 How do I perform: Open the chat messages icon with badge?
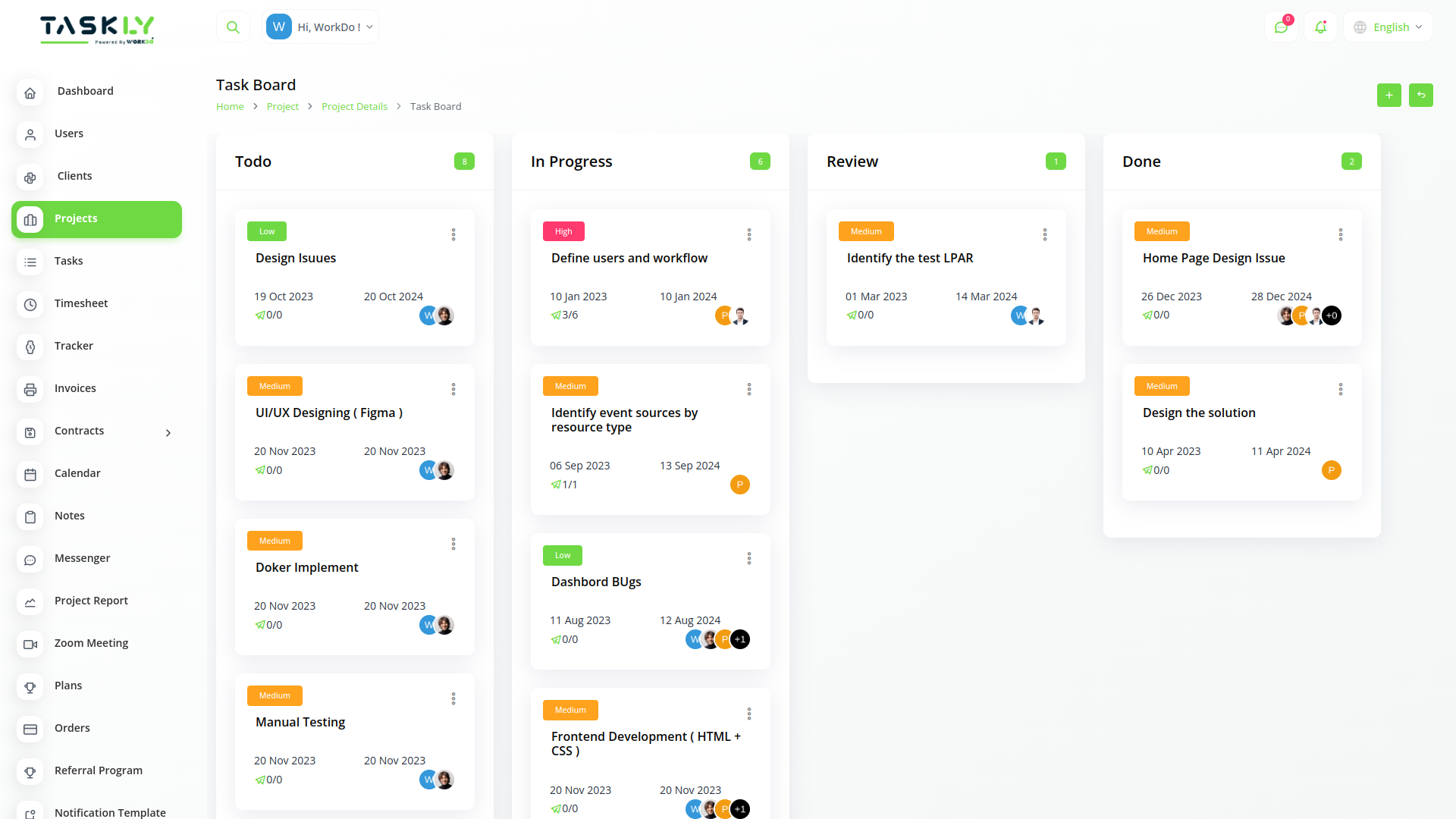coord(1281,27)
